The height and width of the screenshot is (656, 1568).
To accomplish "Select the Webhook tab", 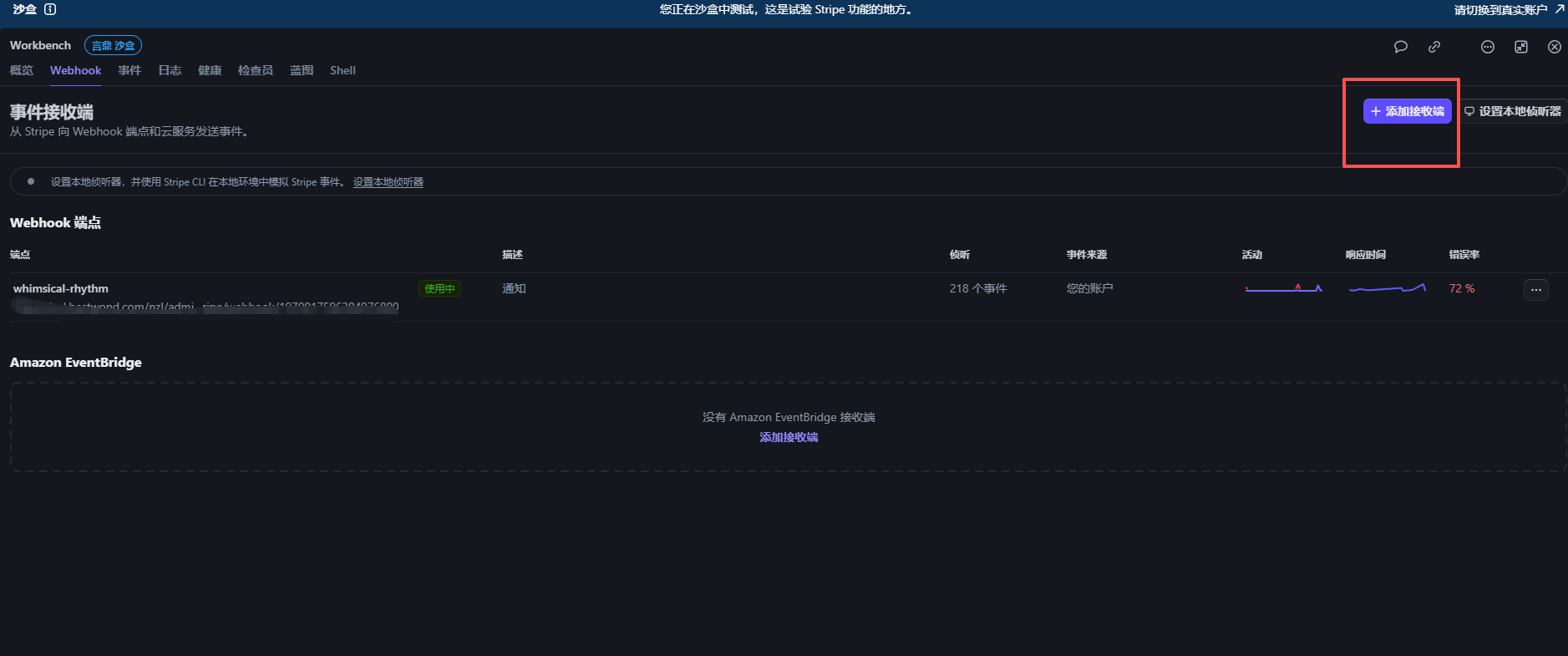I will (x=75, y=70).
